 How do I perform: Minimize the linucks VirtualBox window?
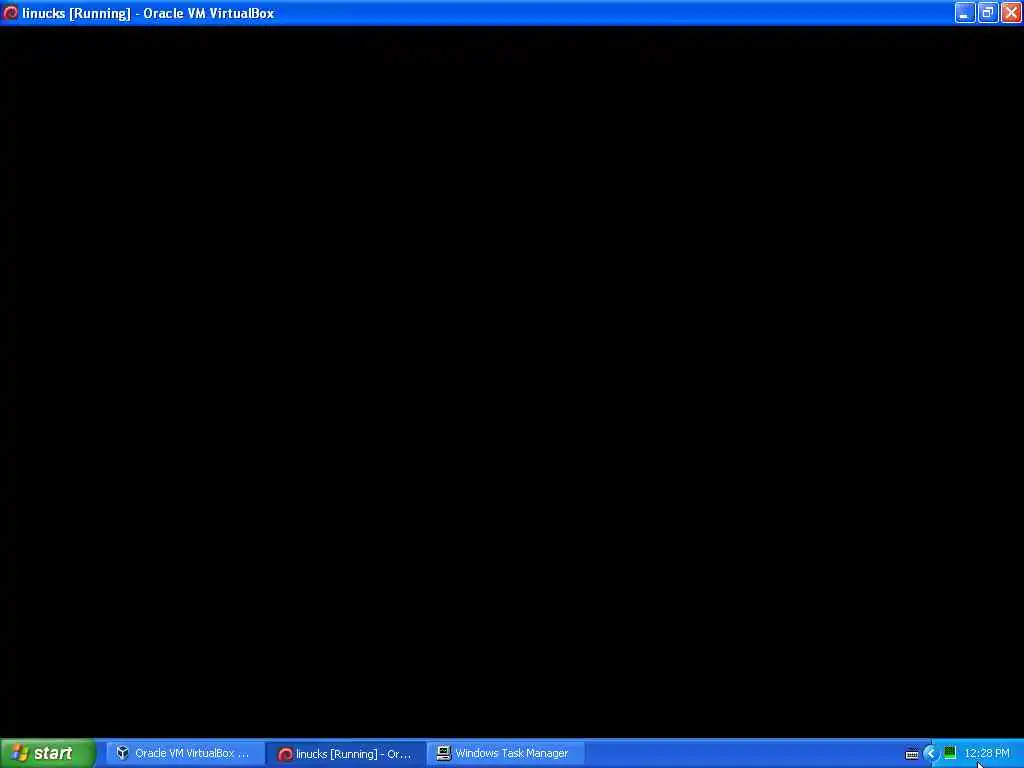[965, 12]
